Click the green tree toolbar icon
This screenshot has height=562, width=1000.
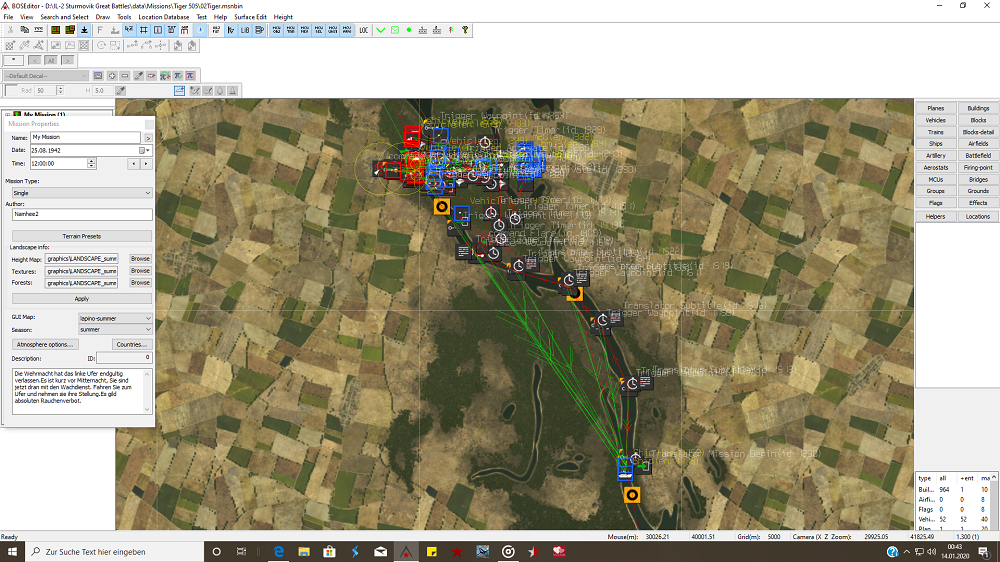tap(451, 30)
